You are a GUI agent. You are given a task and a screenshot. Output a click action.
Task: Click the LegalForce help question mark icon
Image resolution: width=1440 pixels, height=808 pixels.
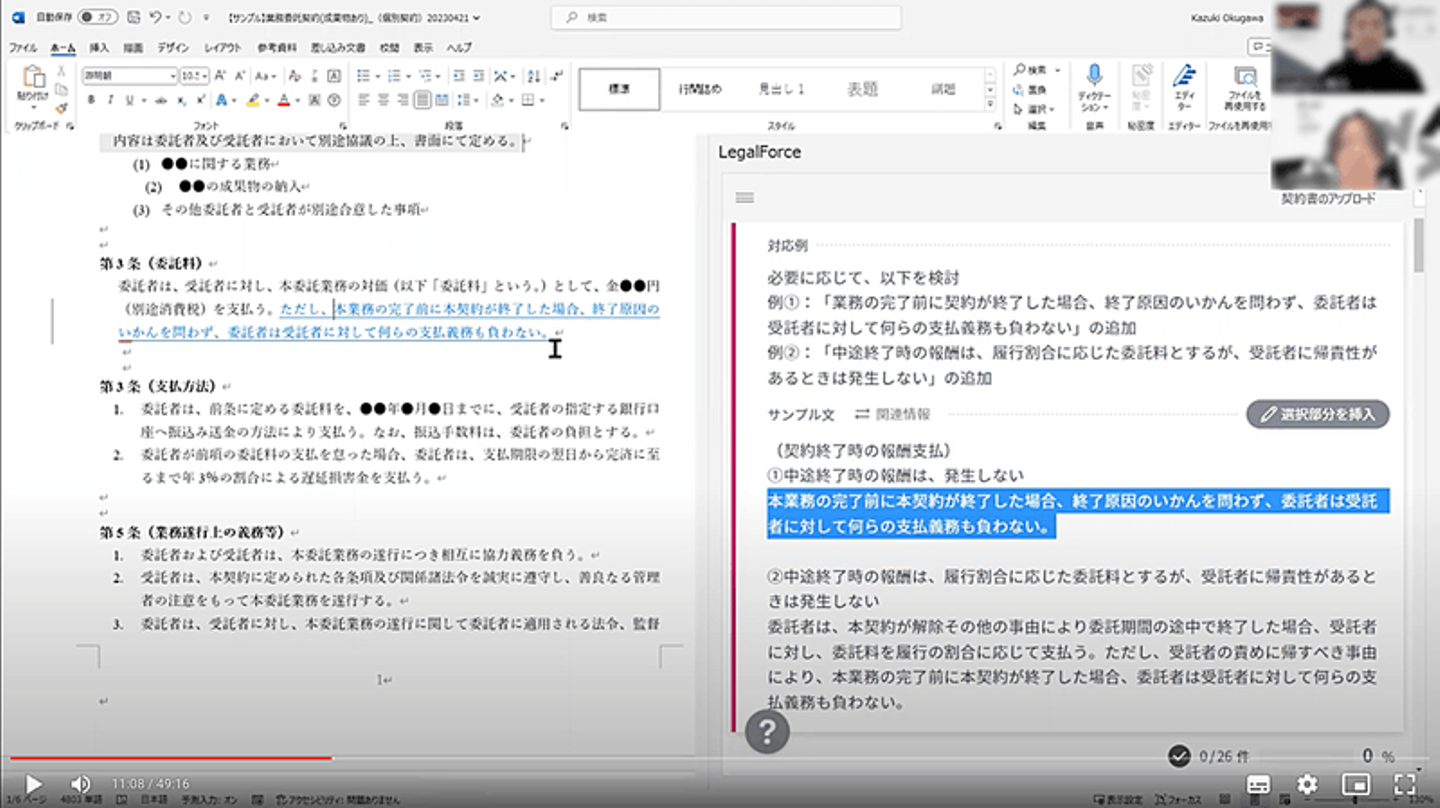point(767,733)
